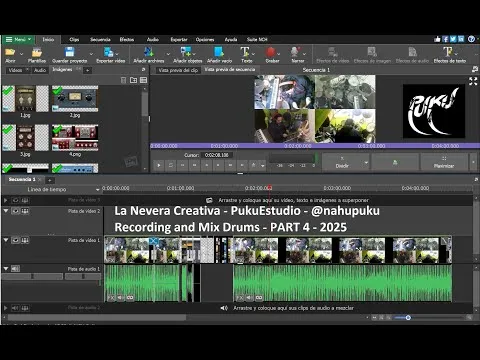Switch the media bin list view icon
Screen dimensions: 480x360
point(143,80)
